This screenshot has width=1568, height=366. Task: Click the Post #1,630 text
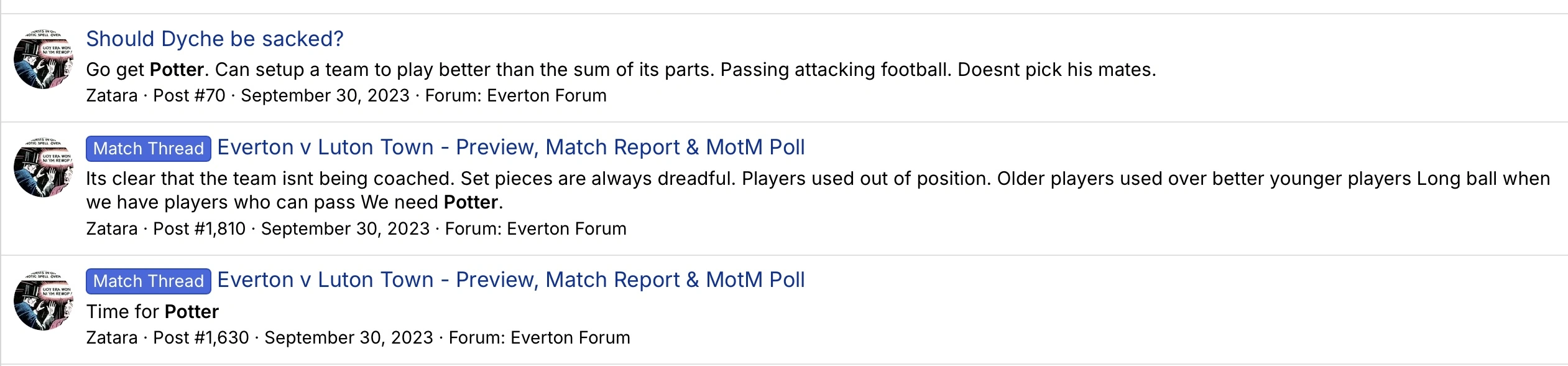point(201,338)
